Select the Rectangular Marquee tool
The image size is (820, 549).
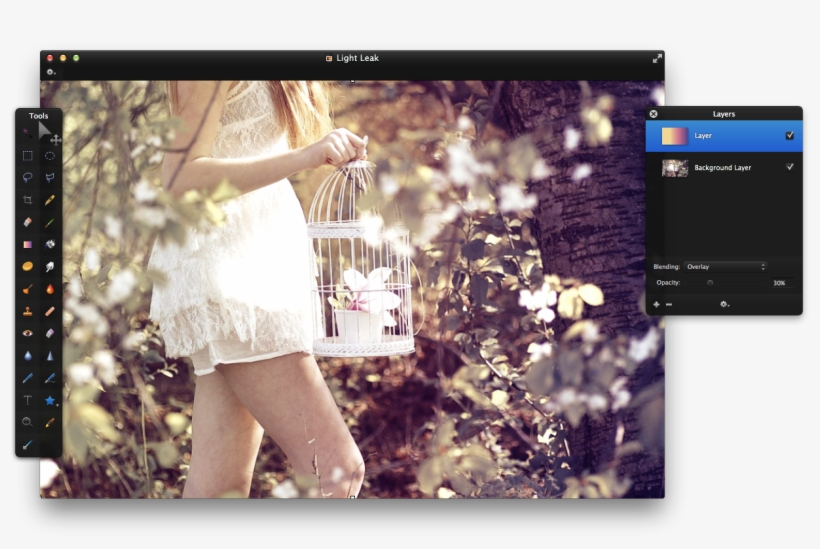pos(27,156)
